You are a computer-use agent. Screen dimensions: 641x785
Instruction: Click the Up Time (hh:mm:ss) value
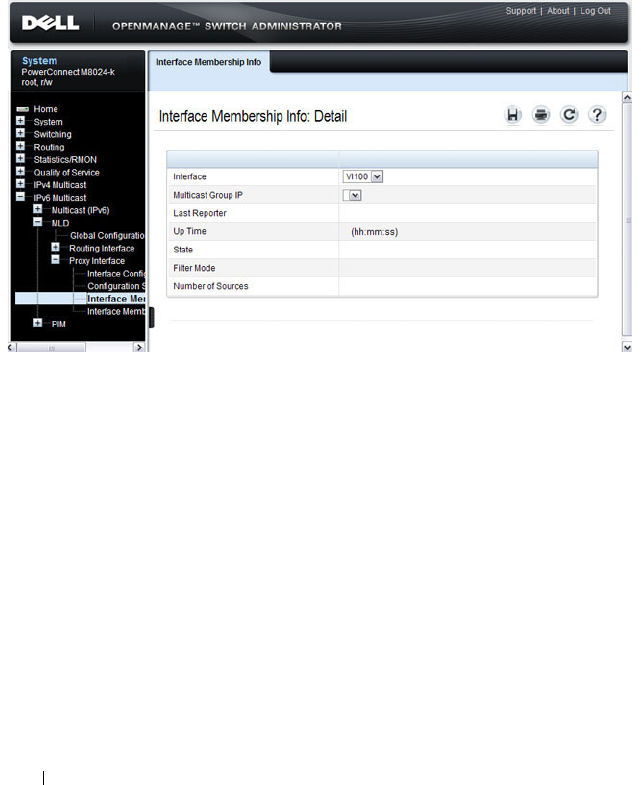(x=375, y=232)
